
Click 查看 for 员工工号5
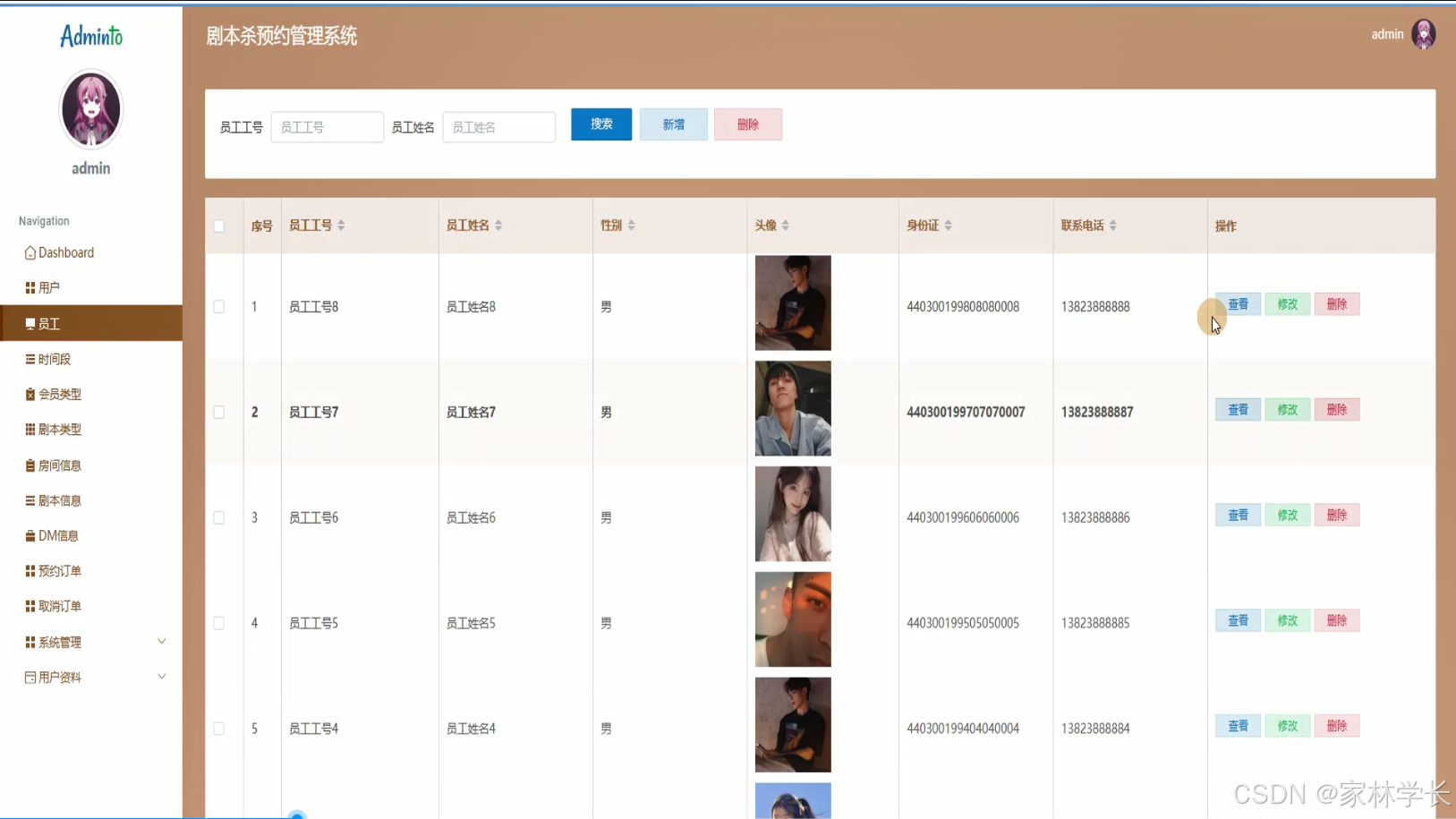coord(1238,620)
